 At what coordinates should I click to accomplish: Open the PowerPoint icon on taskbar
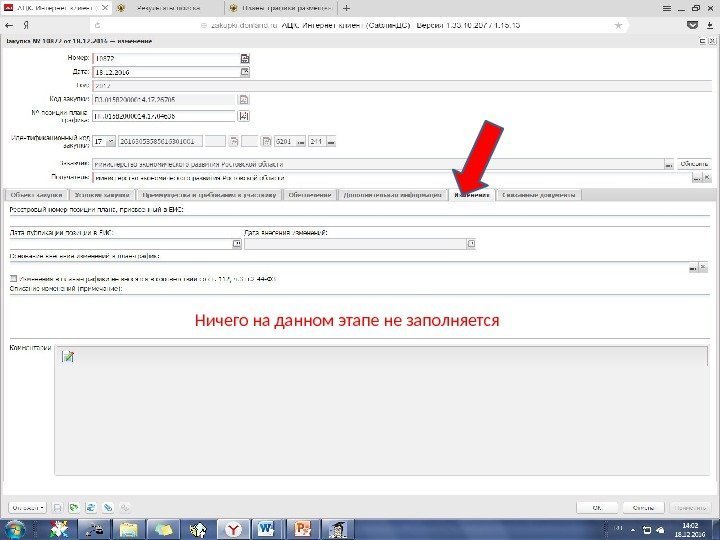click(x=303, y=530)
